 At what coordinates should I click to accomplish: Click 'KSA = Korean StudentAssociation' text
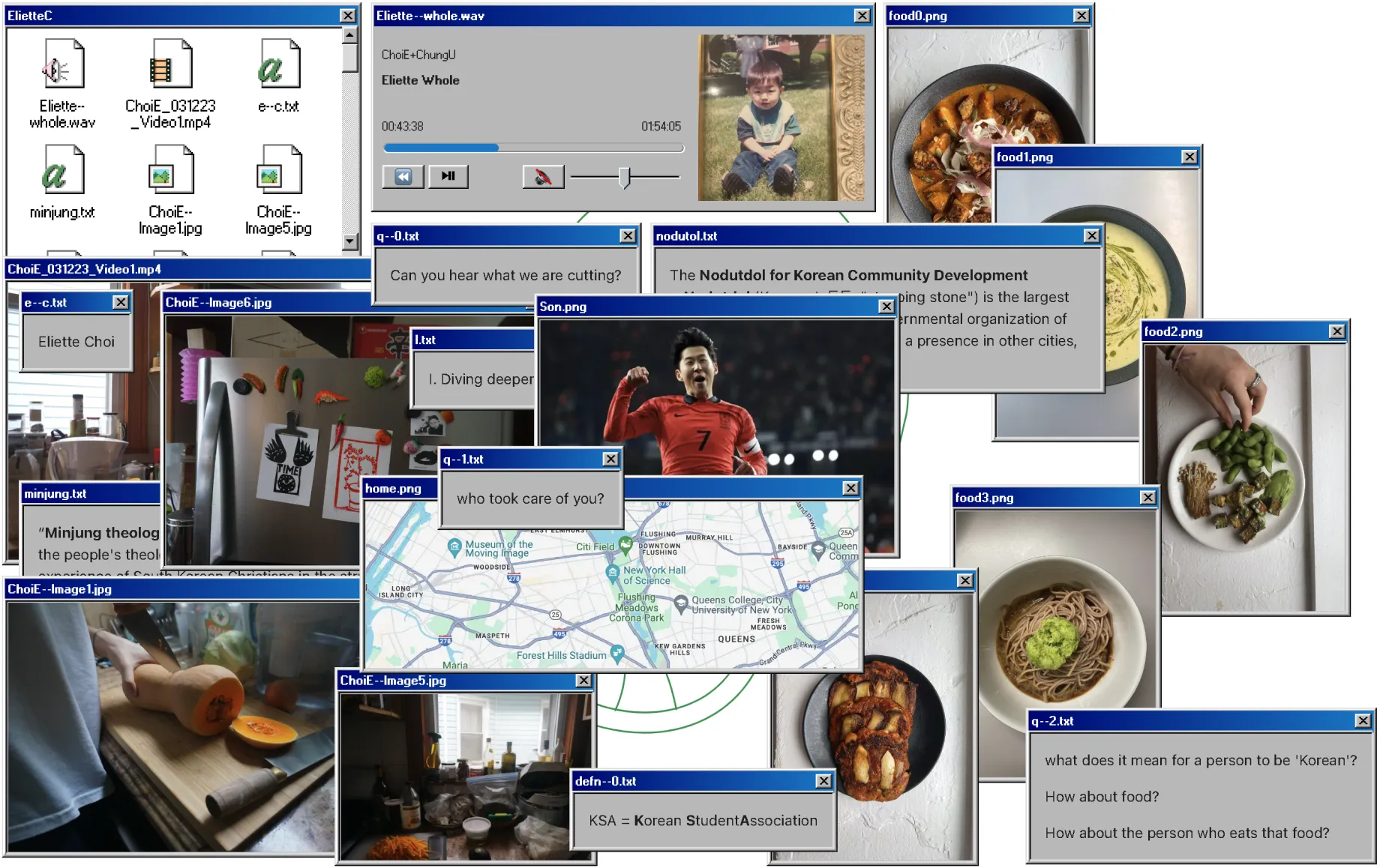click(x=703, y=821)
